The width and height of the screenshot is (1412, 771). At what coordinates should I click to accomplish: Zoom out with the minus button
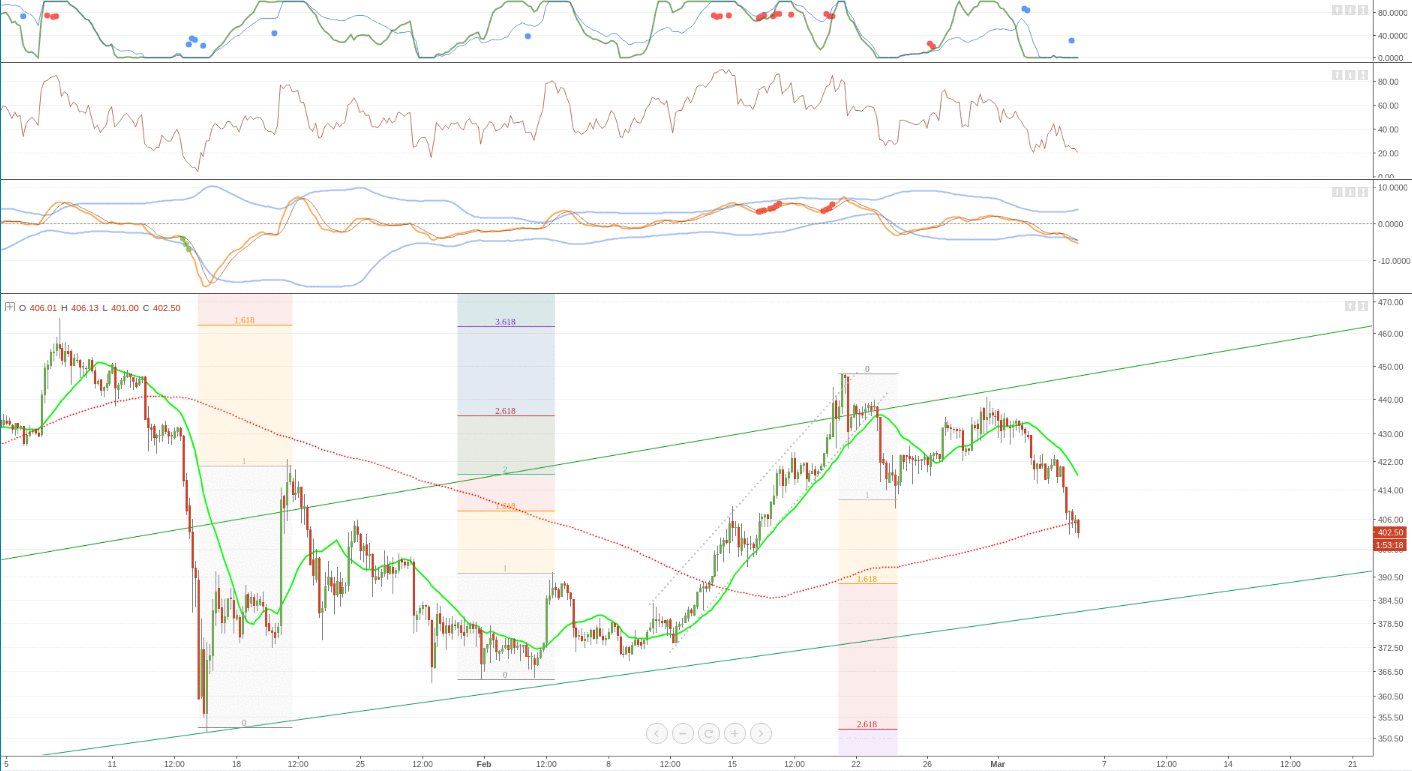(x=682, y=733)
